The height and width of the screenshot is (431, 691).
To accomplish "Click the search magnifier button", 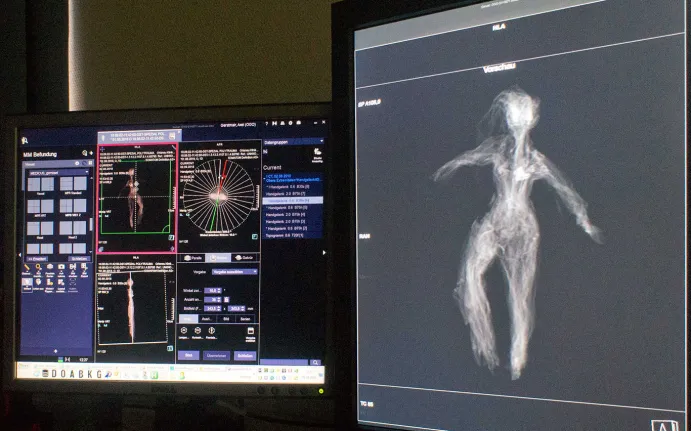I will tap(315, 362).
